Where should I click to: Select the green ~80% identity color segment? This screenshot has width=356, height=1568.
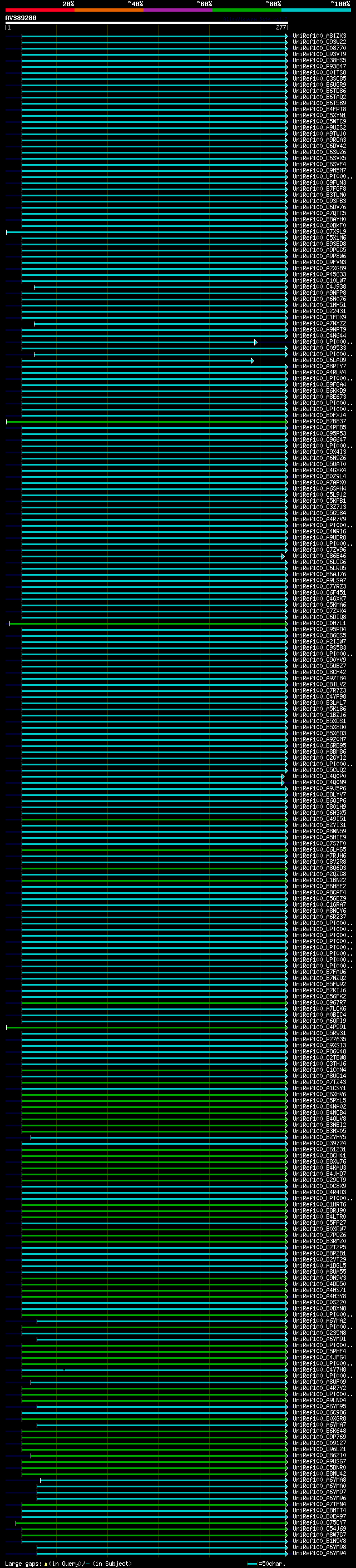pos(247,10)
